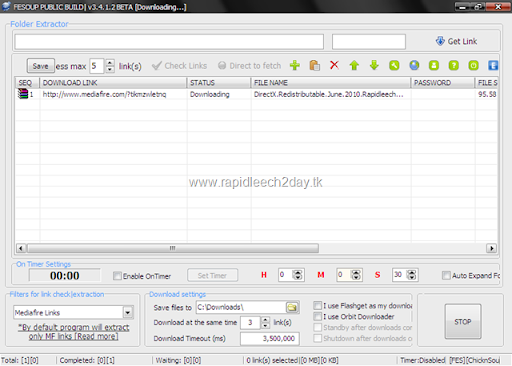Click the blue globe icon
Viewport: 512px width, 366px height.
(x=414, y=65)
